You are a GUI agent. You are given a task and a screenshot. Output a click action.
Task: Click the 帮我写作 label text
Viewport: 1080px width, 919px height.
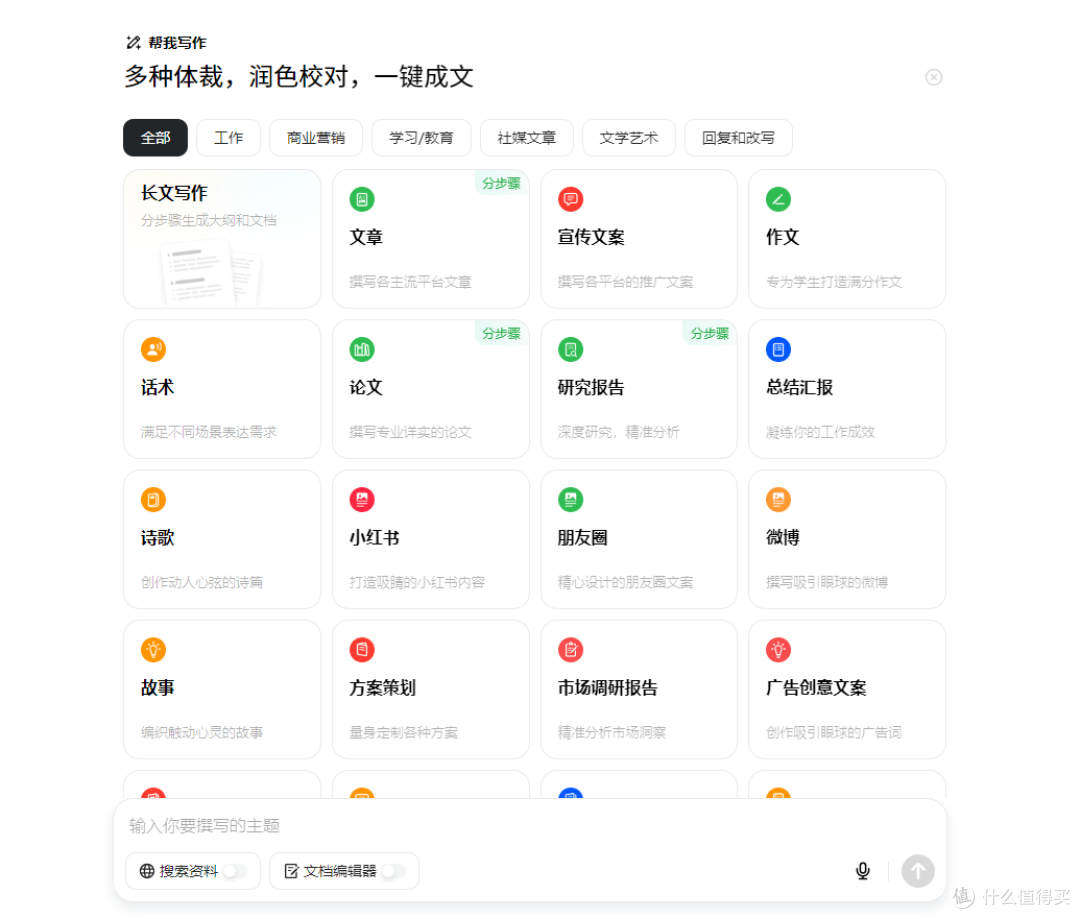pos(178,43)
